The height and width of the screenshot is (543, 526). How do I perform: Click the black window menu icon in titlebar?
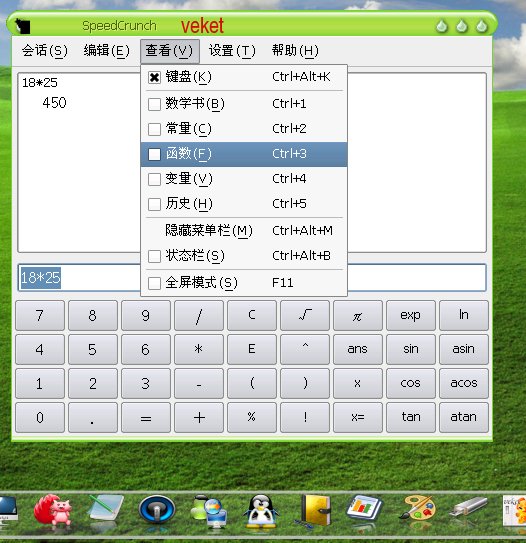tap(23, 26)
